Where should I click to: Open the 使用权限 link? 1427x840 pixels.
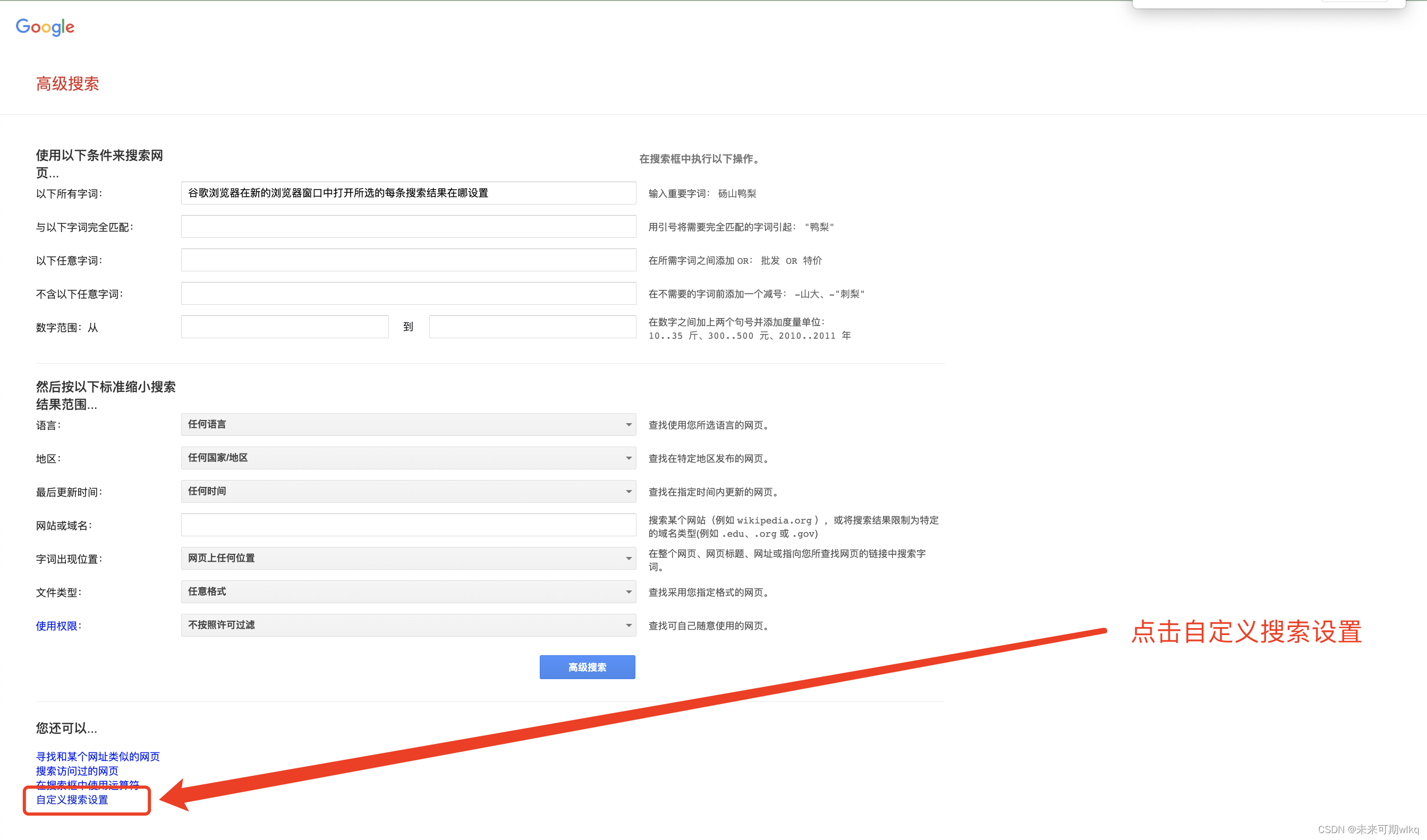[x=56, y=626]
